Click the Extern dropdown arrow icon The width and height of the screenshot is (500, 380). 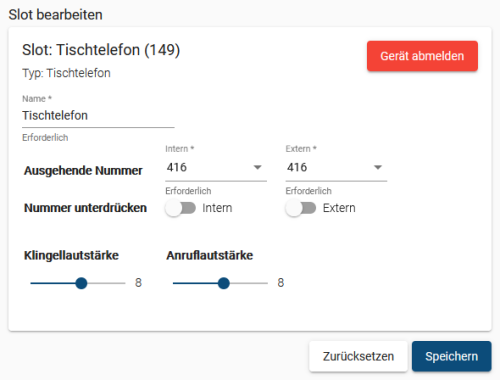(x=378, y=167)
